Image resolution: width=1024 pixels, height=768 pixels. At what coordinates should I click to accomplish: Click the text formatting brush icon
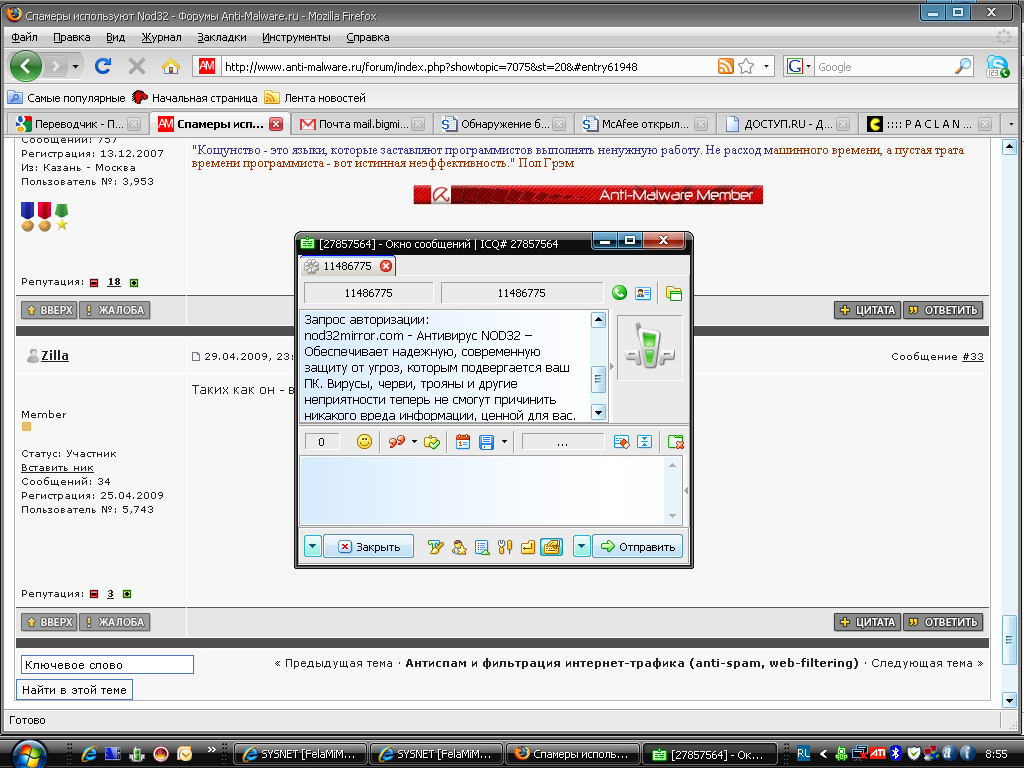click(x=436, y=547)
